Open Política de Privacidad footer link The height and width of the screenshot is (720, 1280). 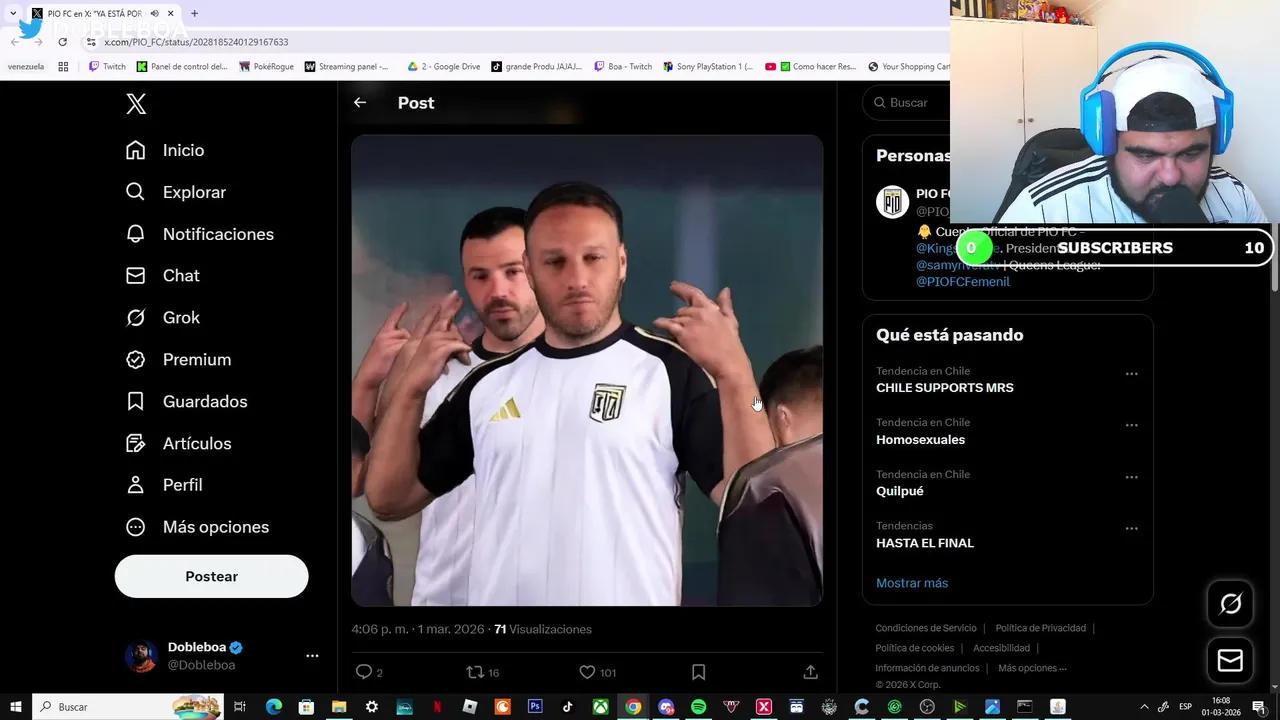coord(1040,628)
